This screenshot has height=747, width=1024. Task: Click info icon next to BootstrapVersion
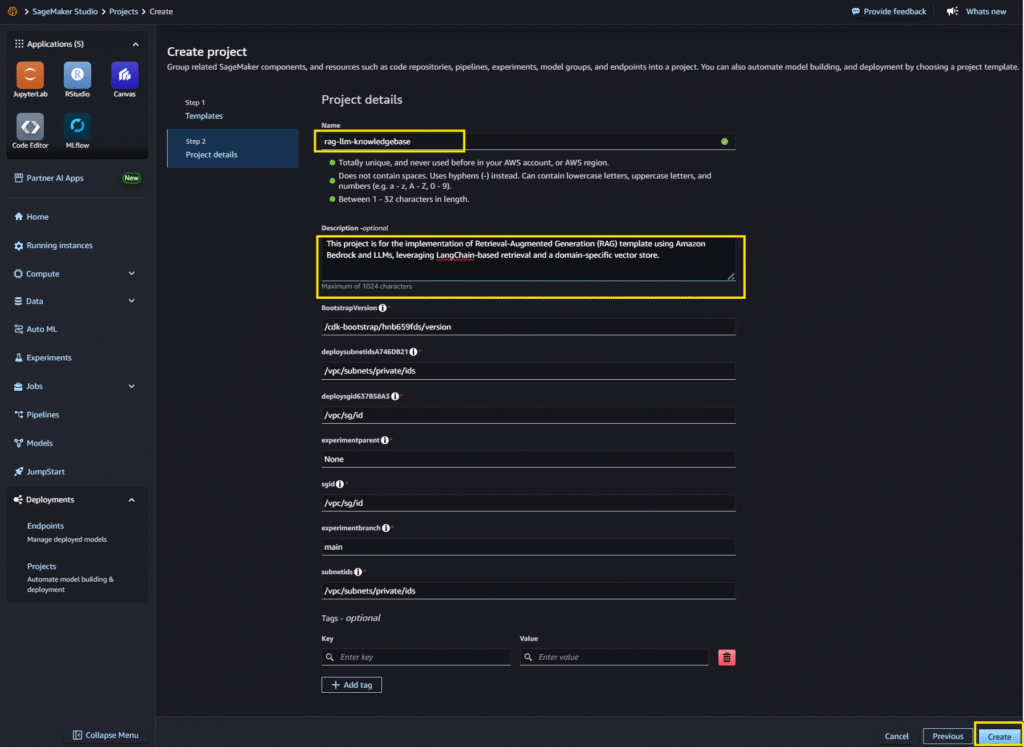383,308
